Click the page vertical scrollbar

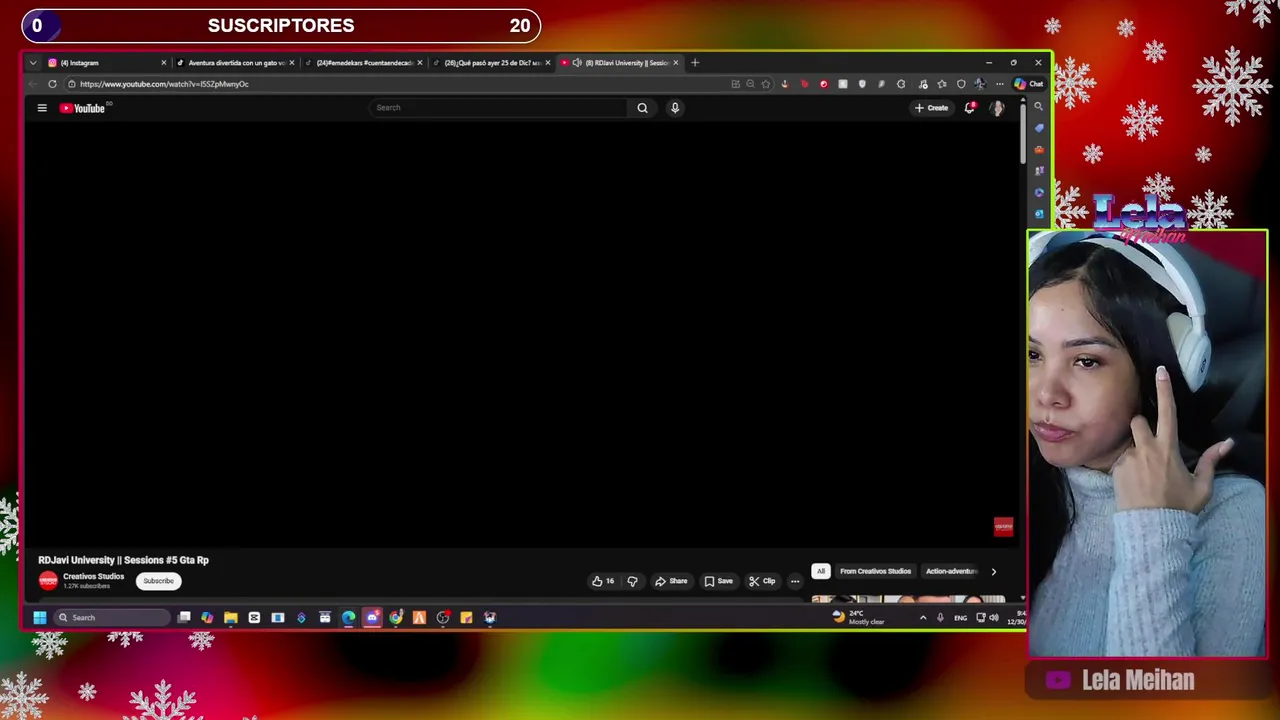pyautogui.click(x=1023, y=135)
